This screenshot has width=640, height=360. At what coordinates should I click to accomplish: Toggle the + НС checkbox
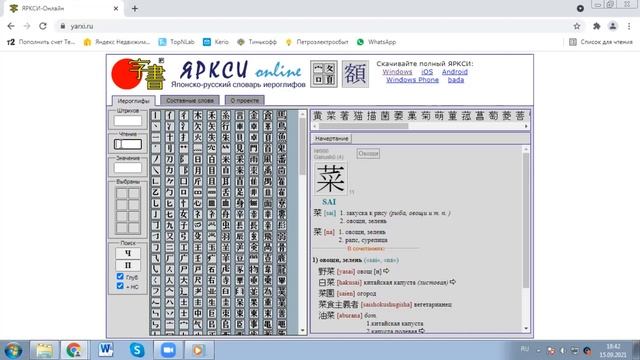[120, 286]
